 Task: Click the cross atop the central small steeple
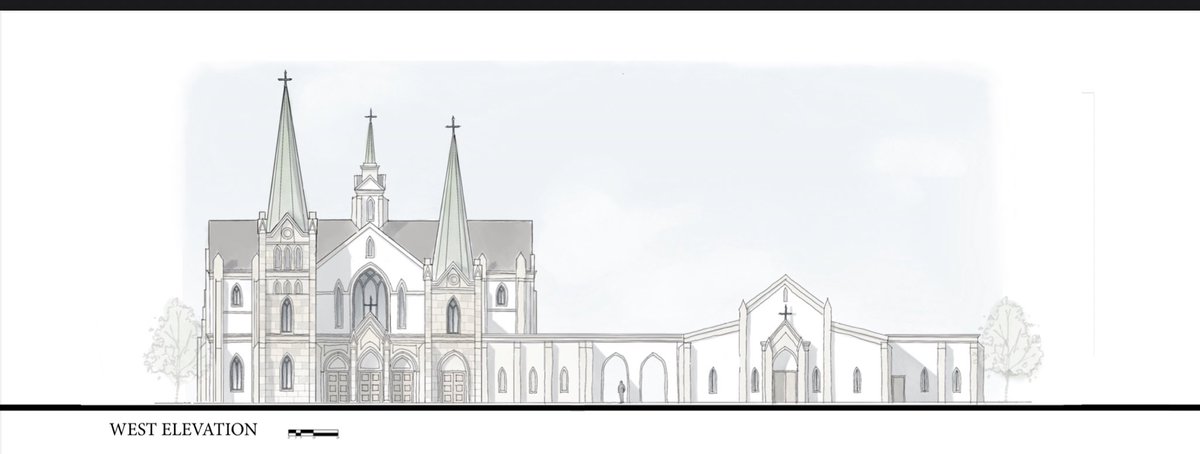pos(370,117)
